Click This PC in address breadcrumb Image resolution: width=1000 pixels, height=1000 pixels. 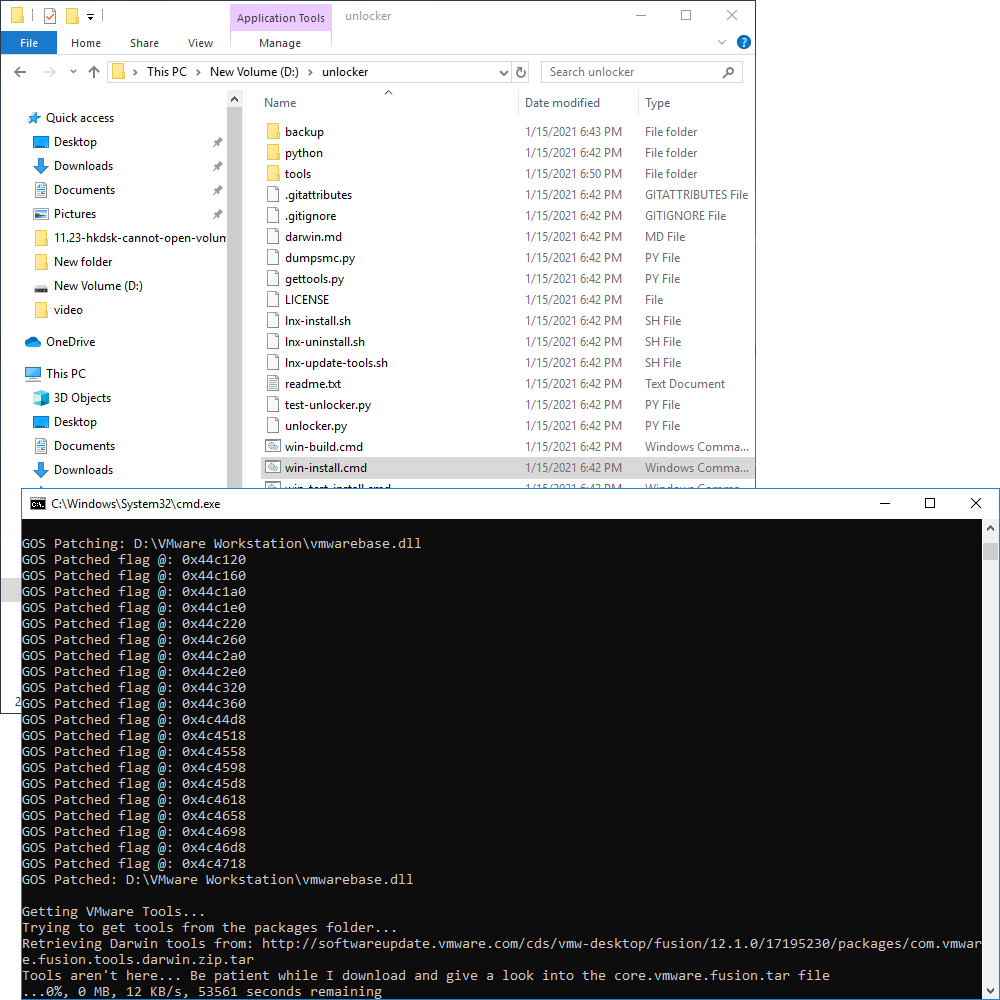pyautogui.click(x=166, y=72)
